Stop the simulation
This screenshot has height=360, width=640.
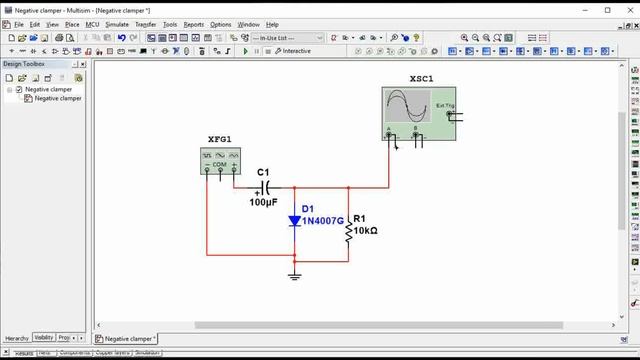pos(268,51)
